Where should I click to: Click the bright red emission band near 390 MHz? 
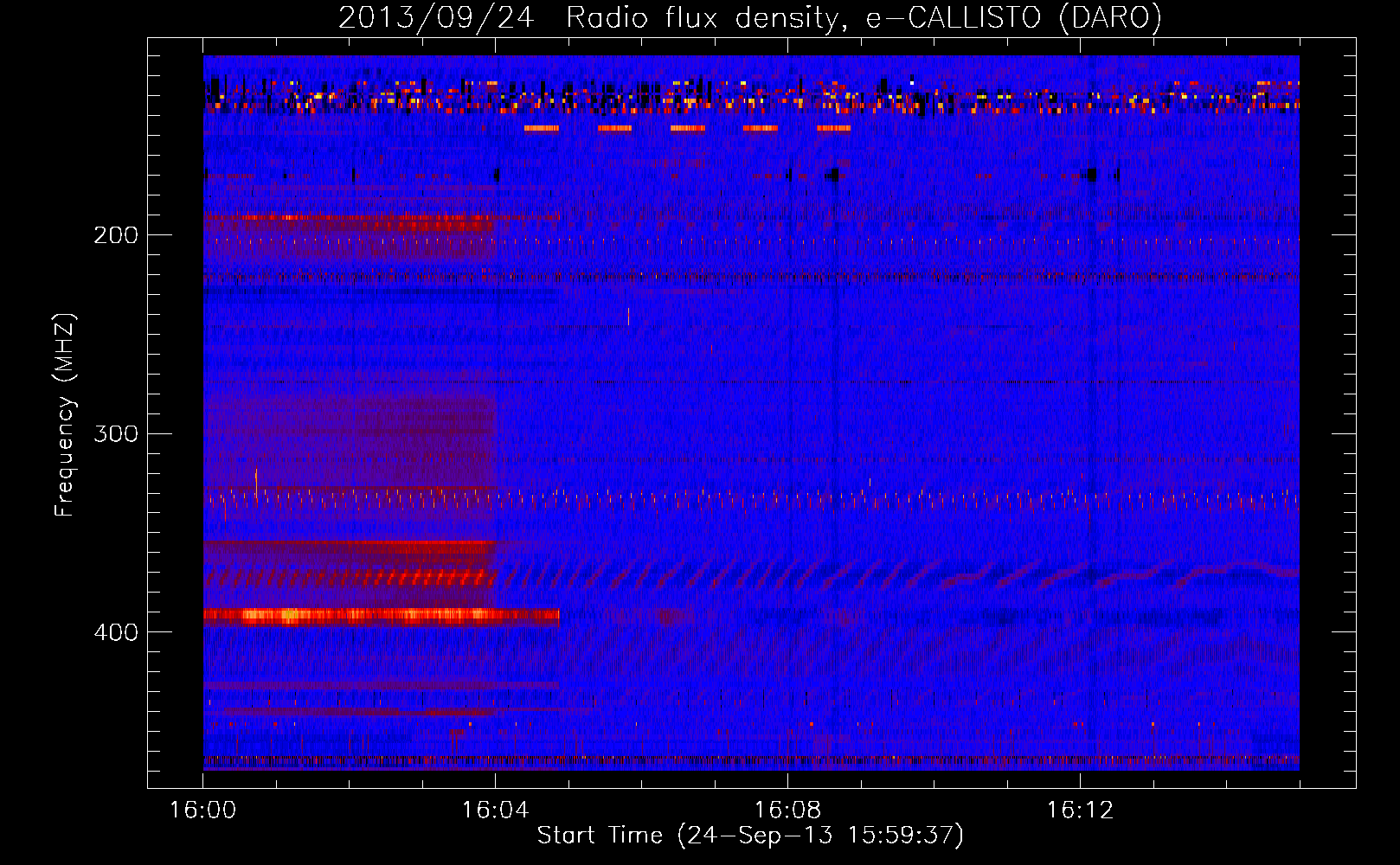[x=382, y=616]
